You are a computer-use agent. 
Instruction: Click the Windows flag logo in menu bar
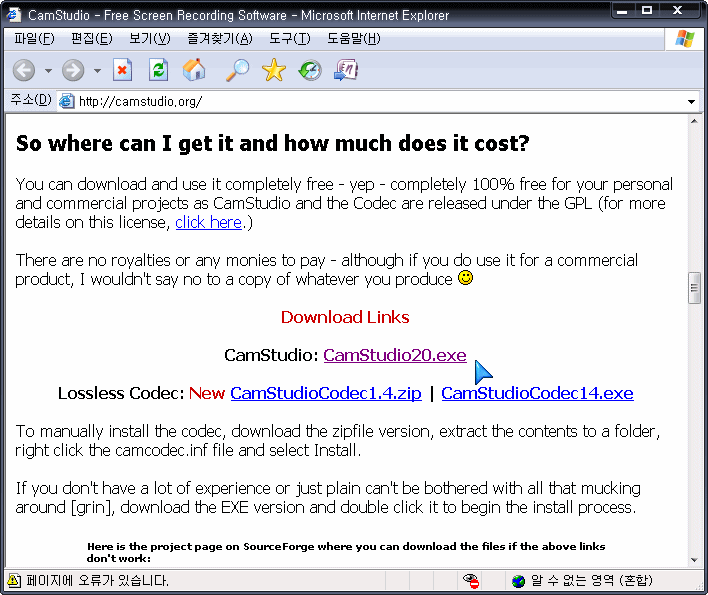point(685,39)
